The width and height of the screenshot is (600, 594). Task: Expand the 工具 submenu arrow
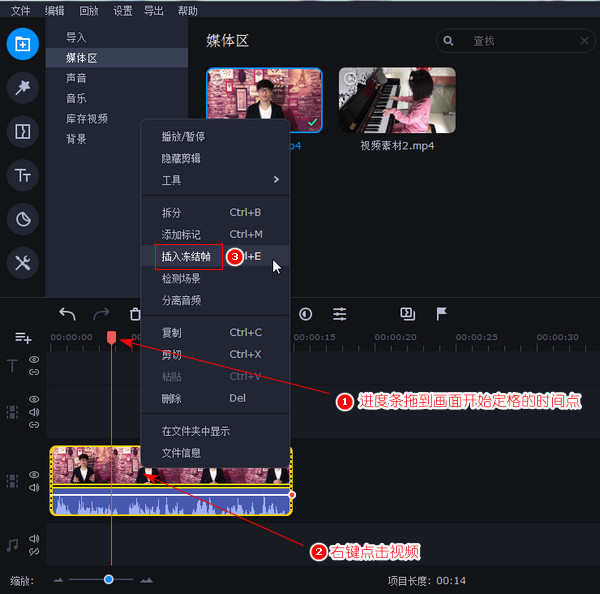[276, 180]
